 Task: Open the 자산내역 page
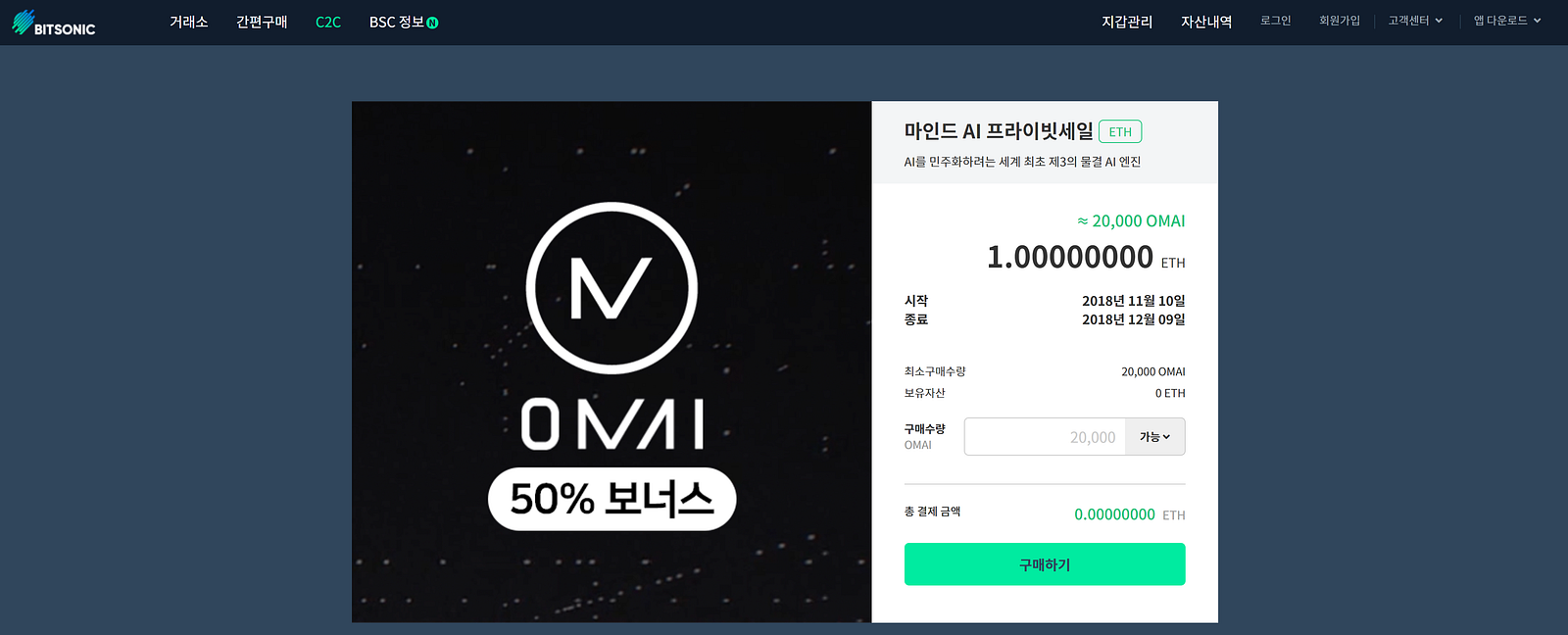point(1206,22)
